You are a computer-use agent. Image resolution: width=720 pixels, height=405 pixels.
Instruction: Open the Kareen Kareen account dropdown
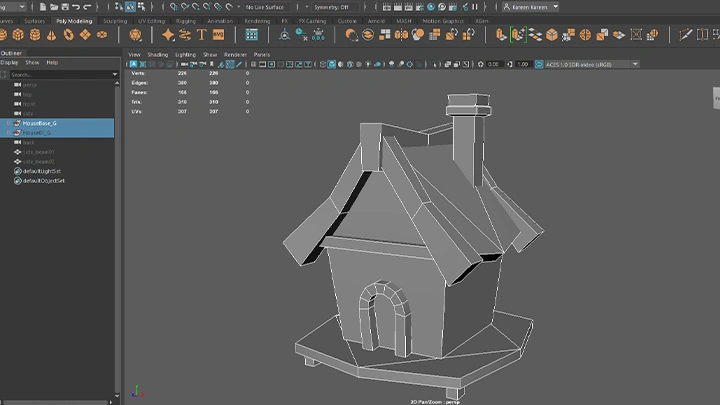click(x=528, y=6)
